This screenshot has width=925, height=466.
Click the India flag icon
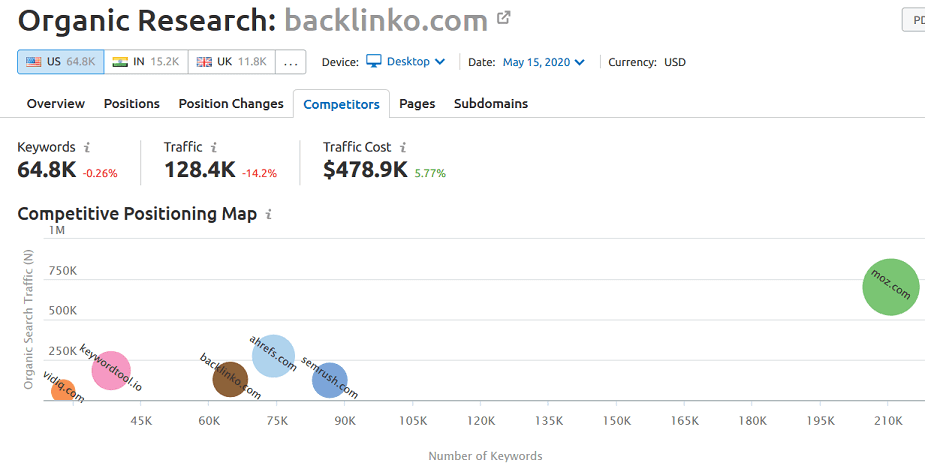pyautogui.click(x=120, y=62)
